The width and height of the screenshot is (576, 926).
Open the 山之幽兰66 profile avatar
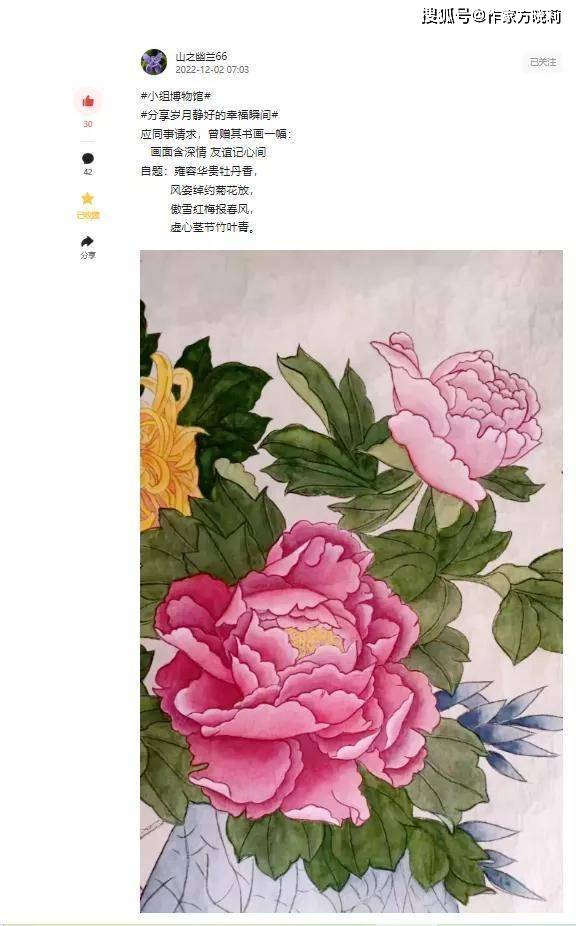click(x=154, y=62)
